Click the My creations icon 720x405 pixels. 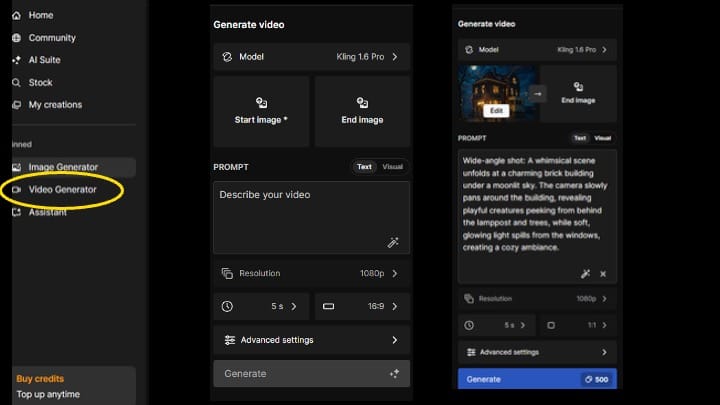(16, 104)
